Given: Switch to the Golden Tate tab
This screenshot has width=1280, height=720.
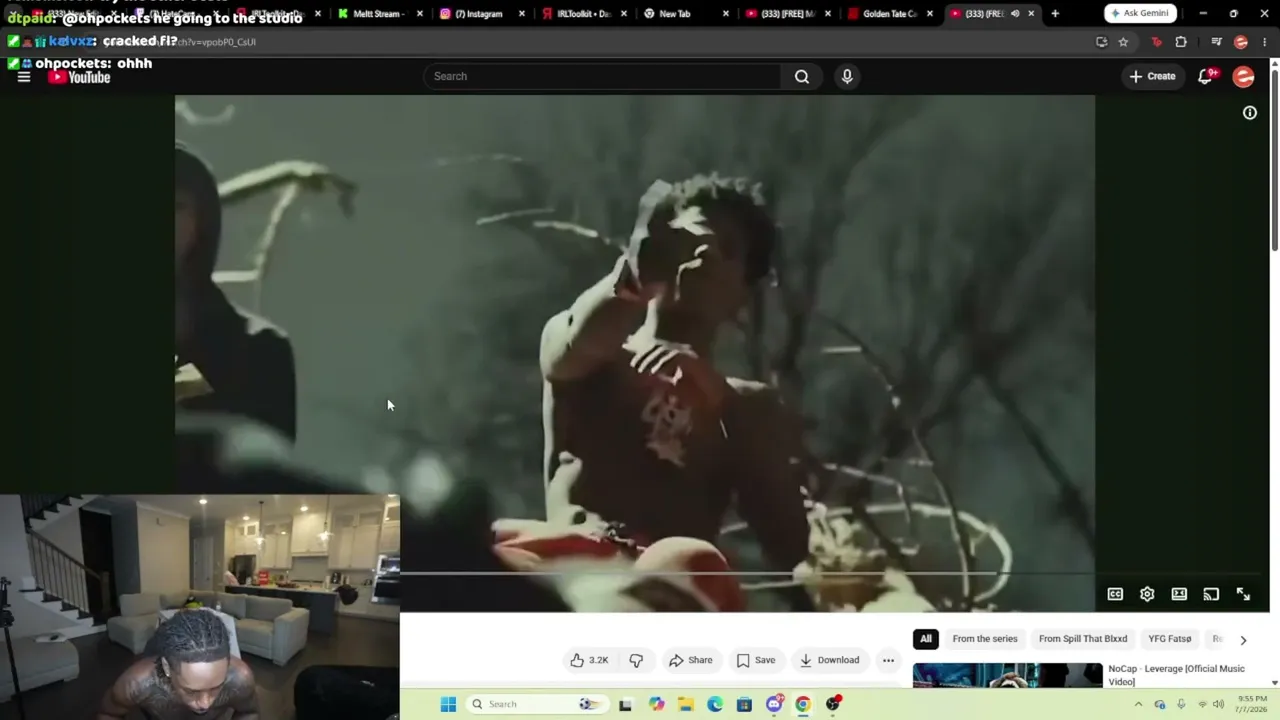Looking at the screenshot, I should (x=889, y=14).
